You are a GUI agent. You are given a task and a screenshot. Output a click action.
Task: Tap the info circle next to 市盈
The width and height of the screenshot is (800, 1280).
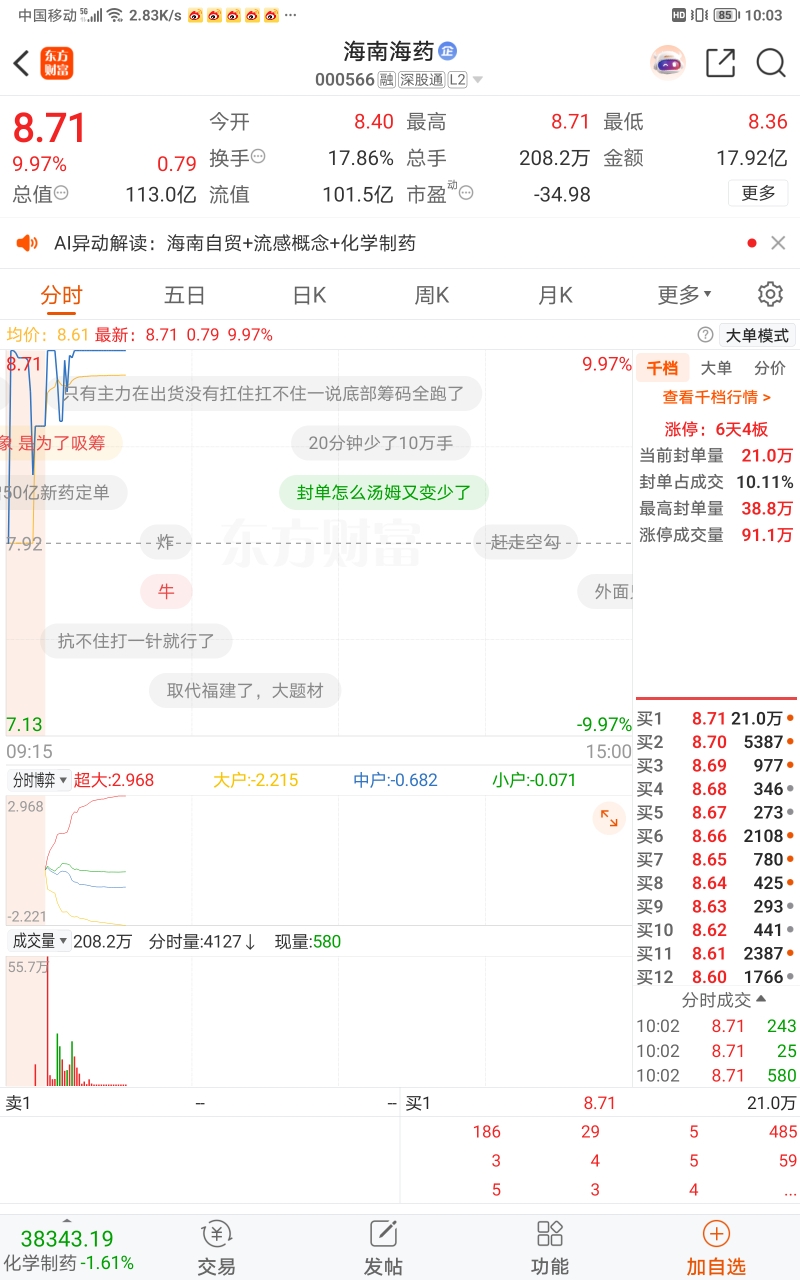point(466,193)
